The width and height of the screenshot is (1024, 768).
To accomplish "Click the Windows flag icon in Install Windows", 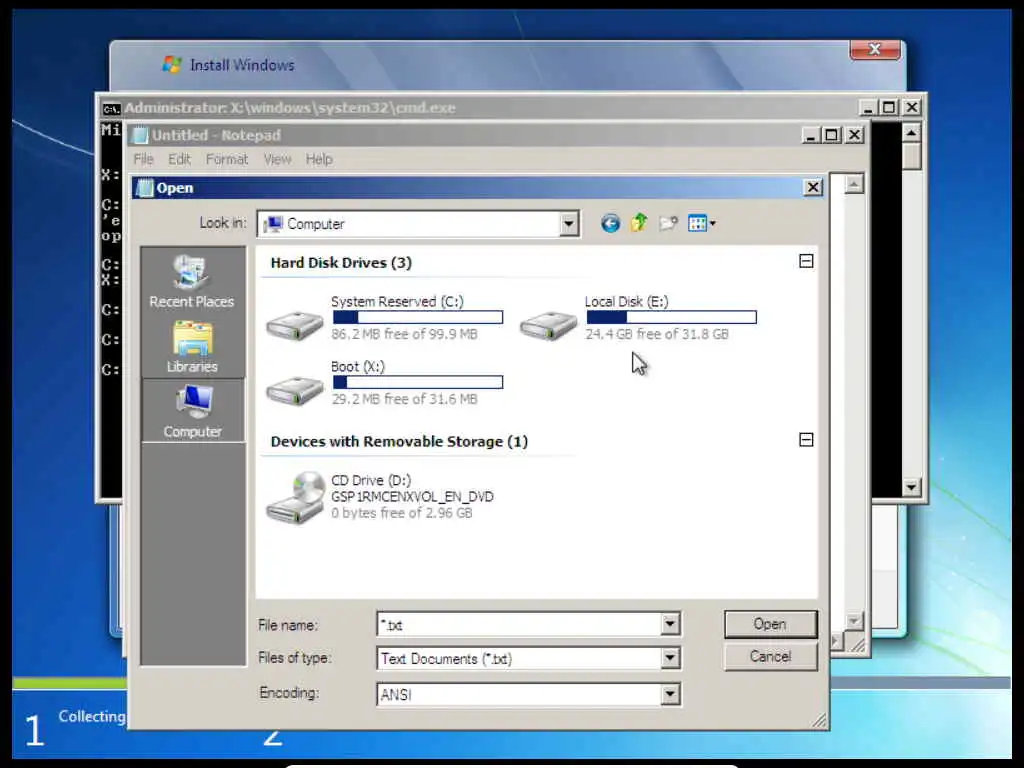I will [x=172, y=65].
